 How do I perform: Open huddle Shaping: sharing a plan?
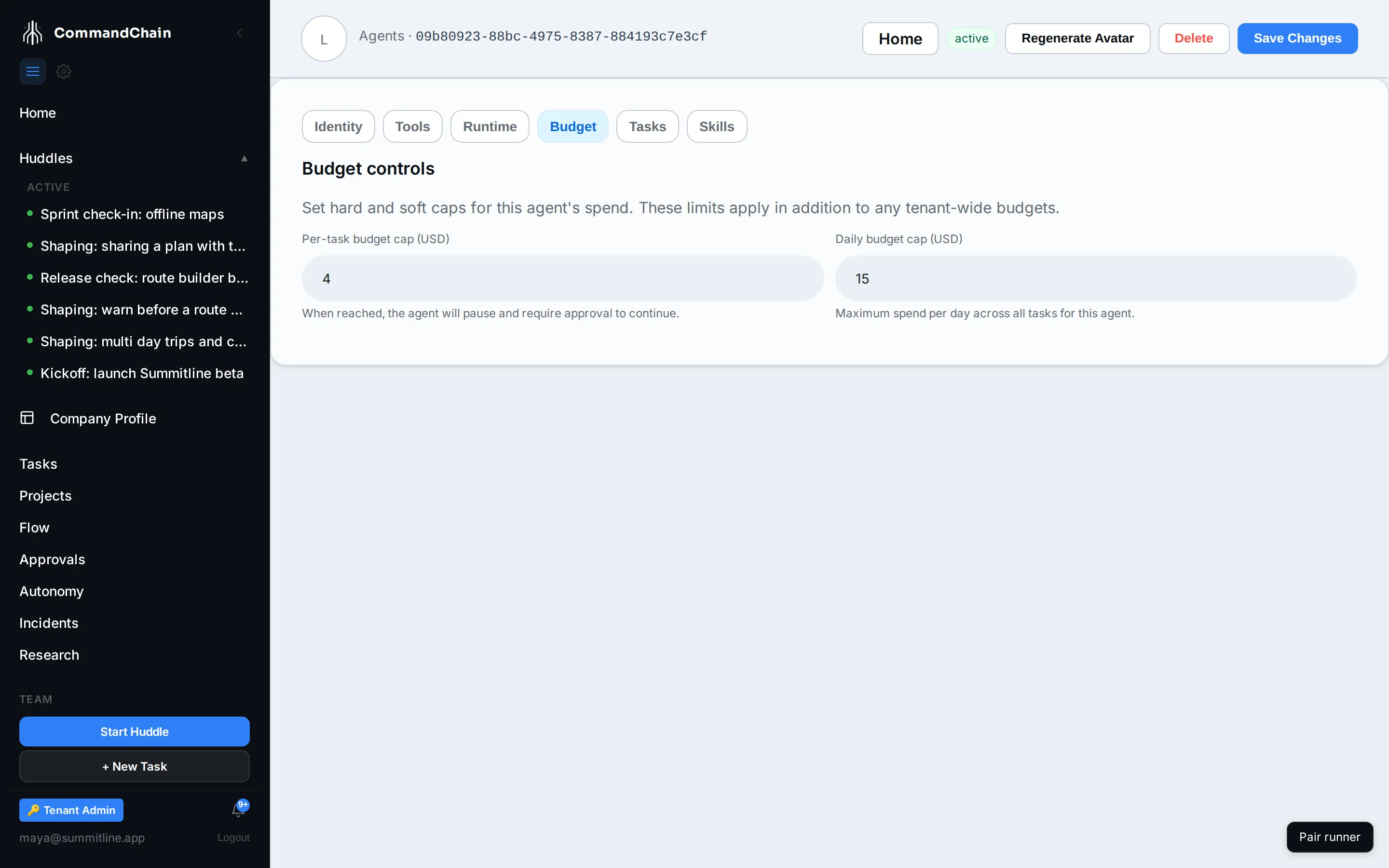pyautogui.click(x=143, y=246)
